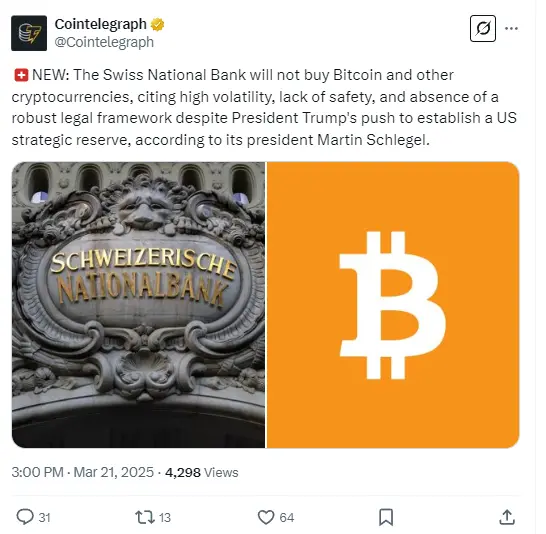Like the post with the heart icon
Image resolution: width=546 pixels, height=534 pixels.
pyautogui.click(x=266, y=517)
